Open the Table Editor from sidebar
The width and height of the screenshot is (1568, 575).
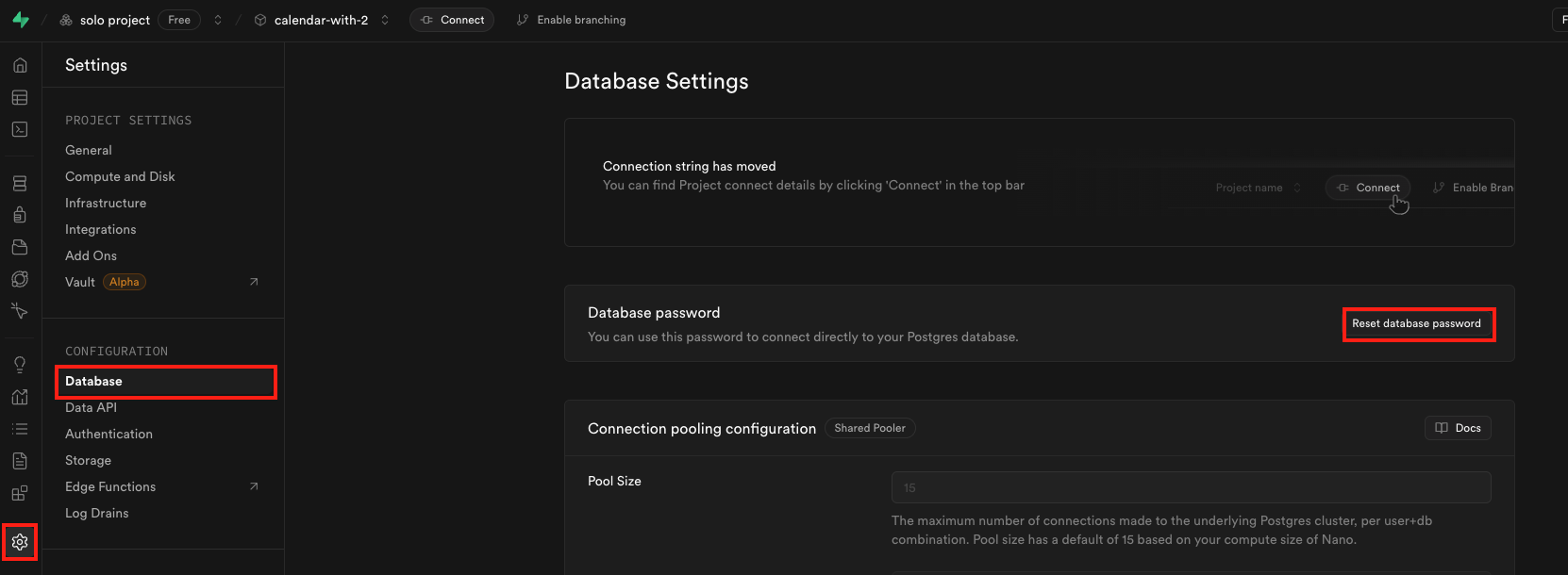click(x=20, y=98)
